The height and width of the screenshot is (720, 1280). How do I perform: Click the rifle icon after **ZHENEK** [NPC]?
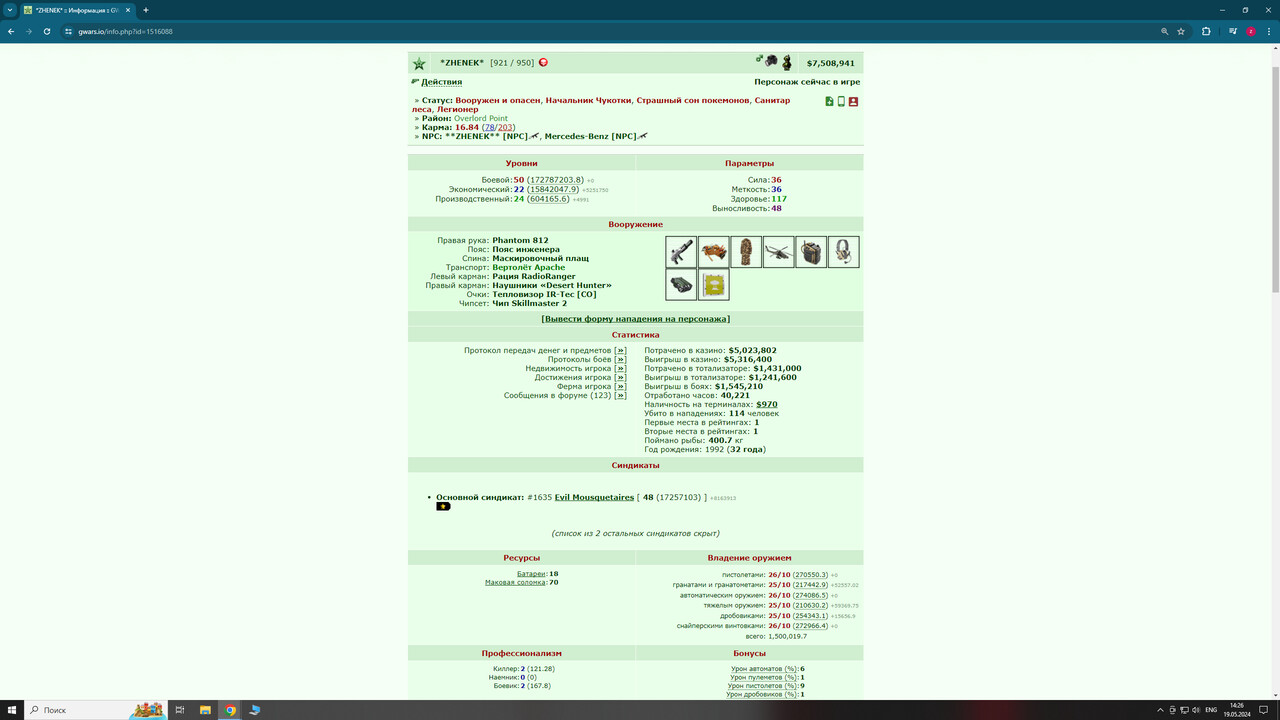tap(535, 136)
